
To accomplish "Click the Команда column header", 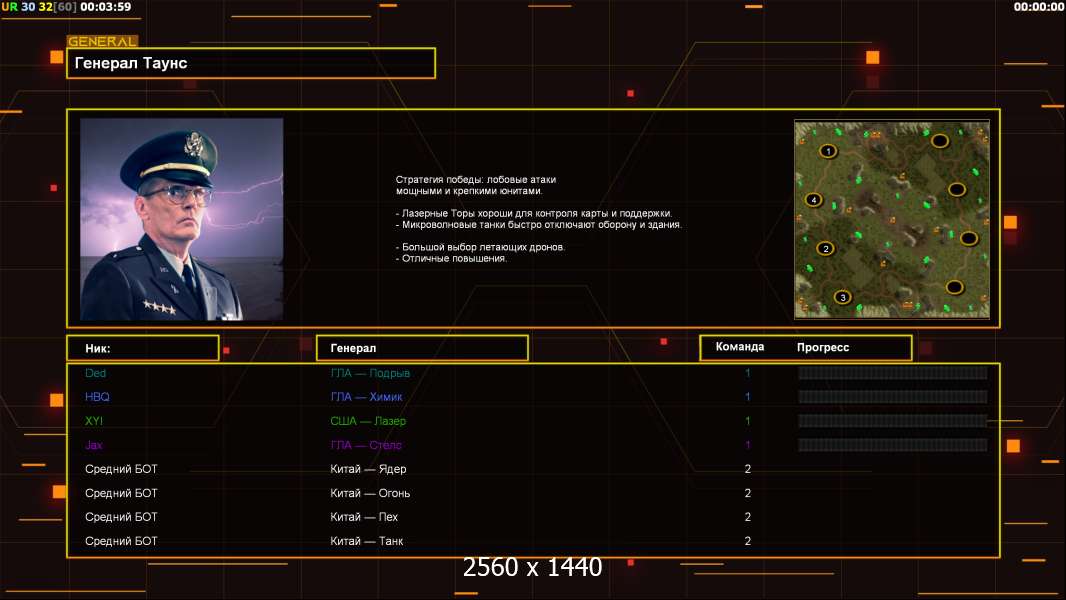I will pos(740,347).
